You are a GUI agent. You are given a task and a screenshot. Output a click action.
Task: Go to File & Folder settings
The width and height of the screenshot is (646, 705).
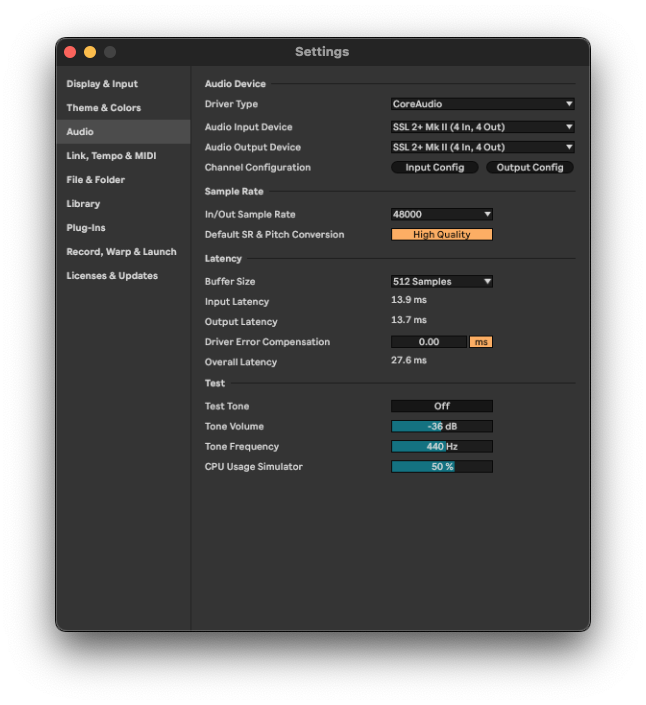(x=123, y=180)
